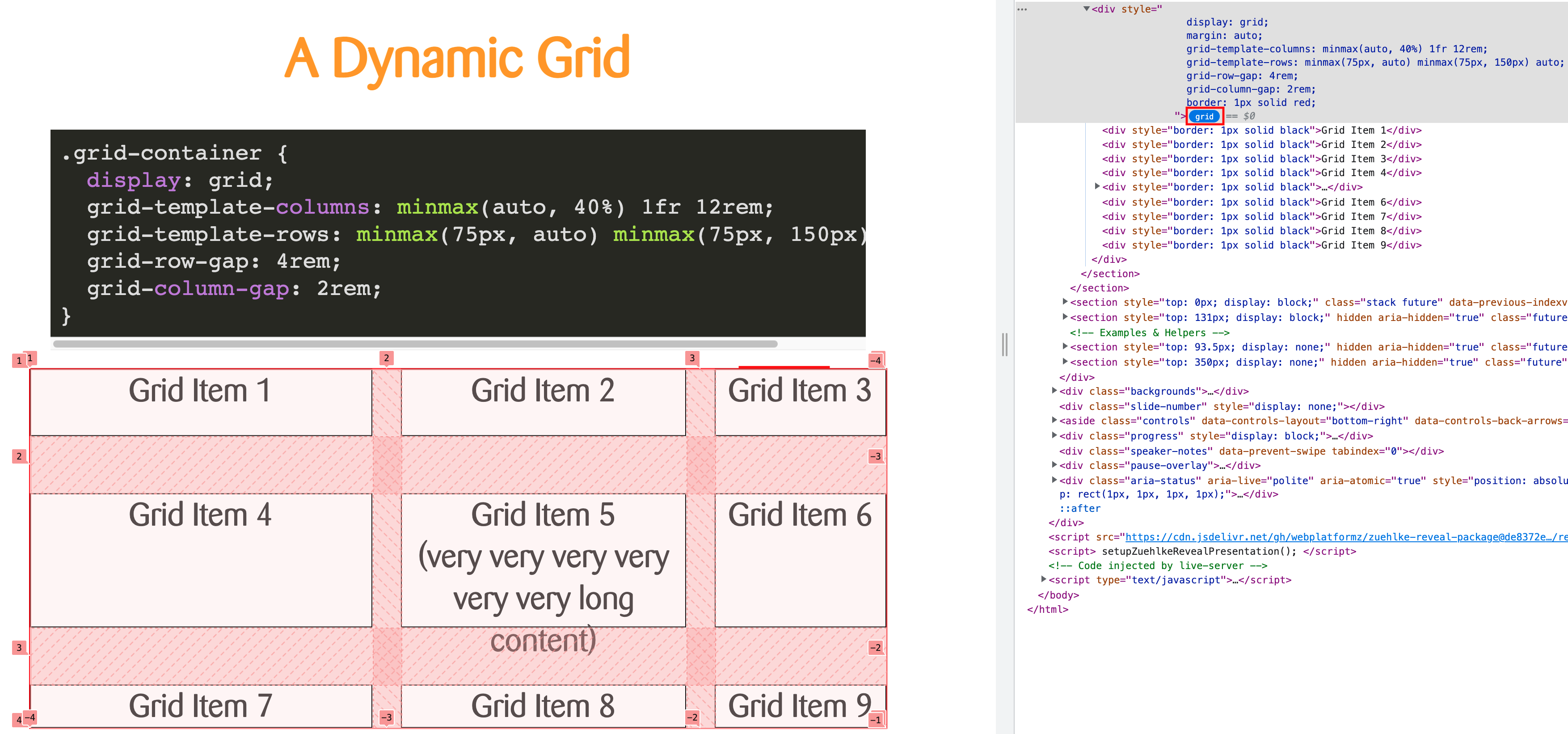Expand the aside class controls node
The width and height of the screenshot is (1568, 734).
coord(1054,420)
